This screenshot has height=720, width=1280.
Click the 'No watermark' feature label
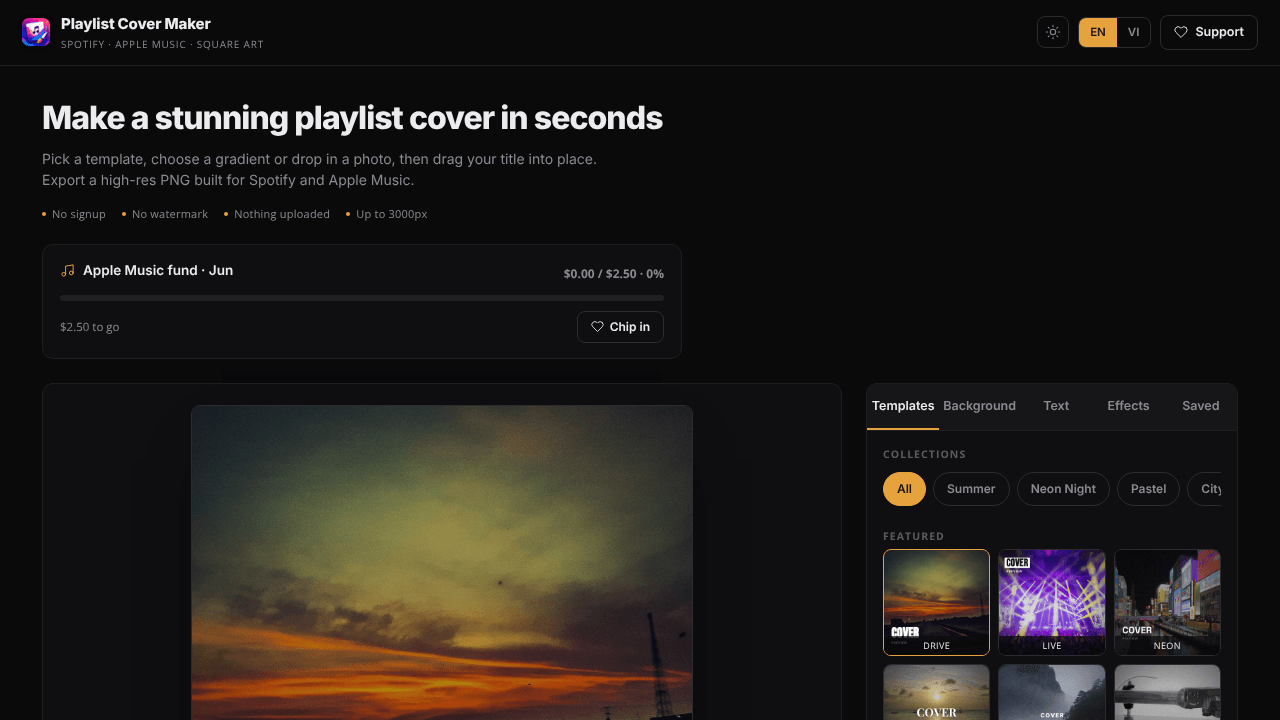pyautogui.click(x=170, y=214)
